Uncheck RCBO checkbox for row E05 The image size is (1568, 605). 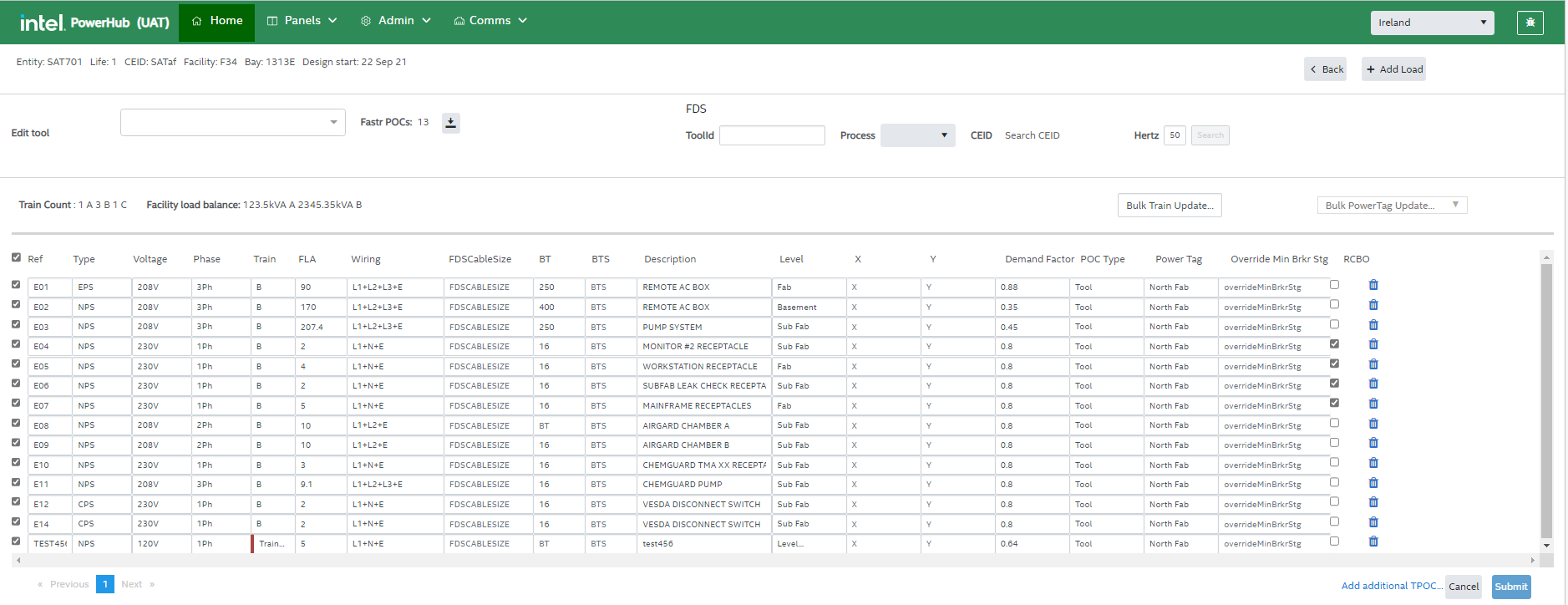(1334, 364)
